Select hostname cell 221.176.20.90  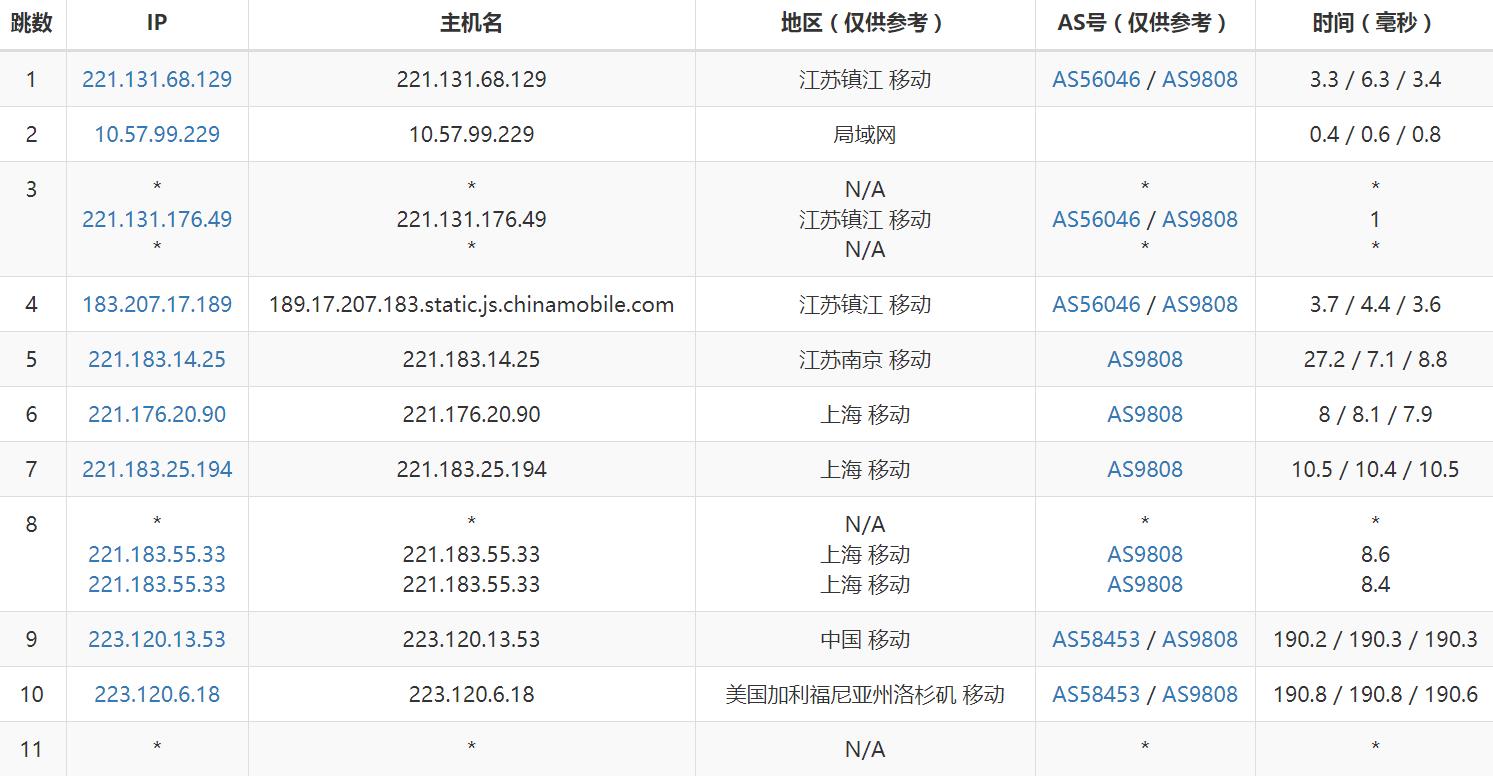[471, 414]
